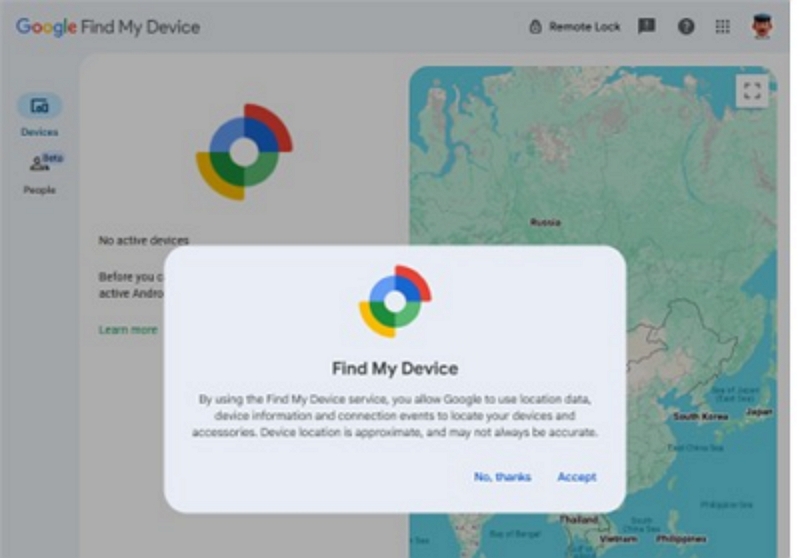Select the Devices sidebar icon

[x=40, y=106]
